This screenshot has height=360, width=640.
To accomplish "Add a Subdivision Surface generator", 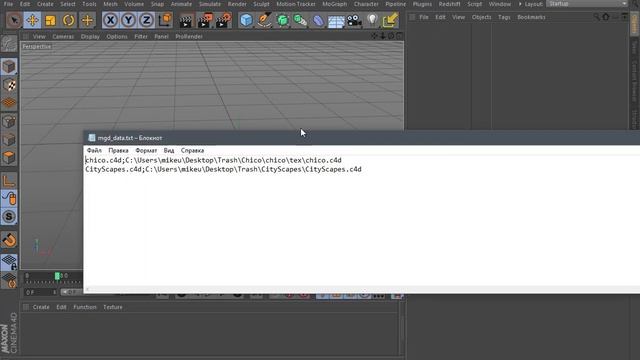I will tap(282, 20).
